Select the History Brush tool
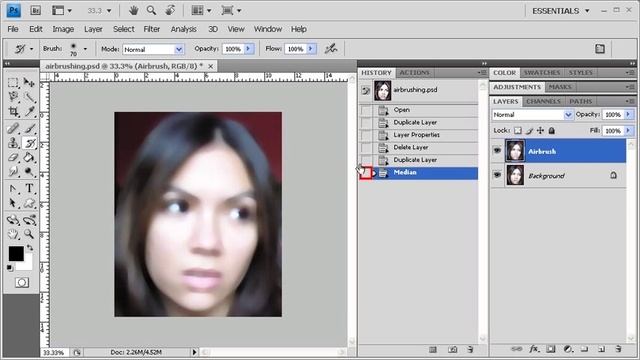 pyautogui.click(x=29, y=143)
